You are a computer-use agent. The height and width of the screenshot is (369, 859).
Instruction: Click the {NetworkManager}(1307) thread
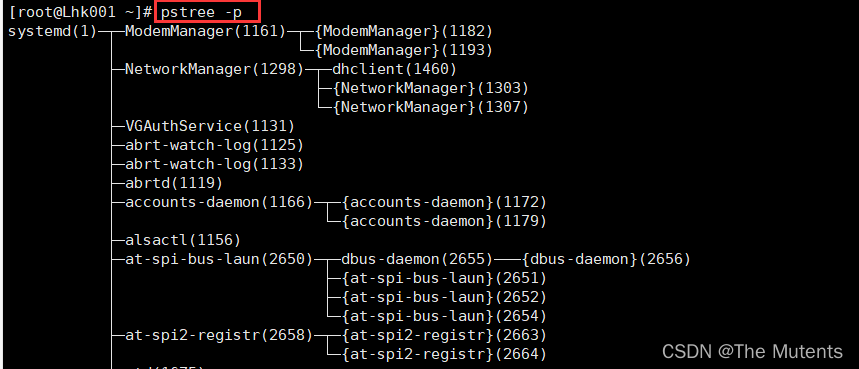[x=431, y=107]
